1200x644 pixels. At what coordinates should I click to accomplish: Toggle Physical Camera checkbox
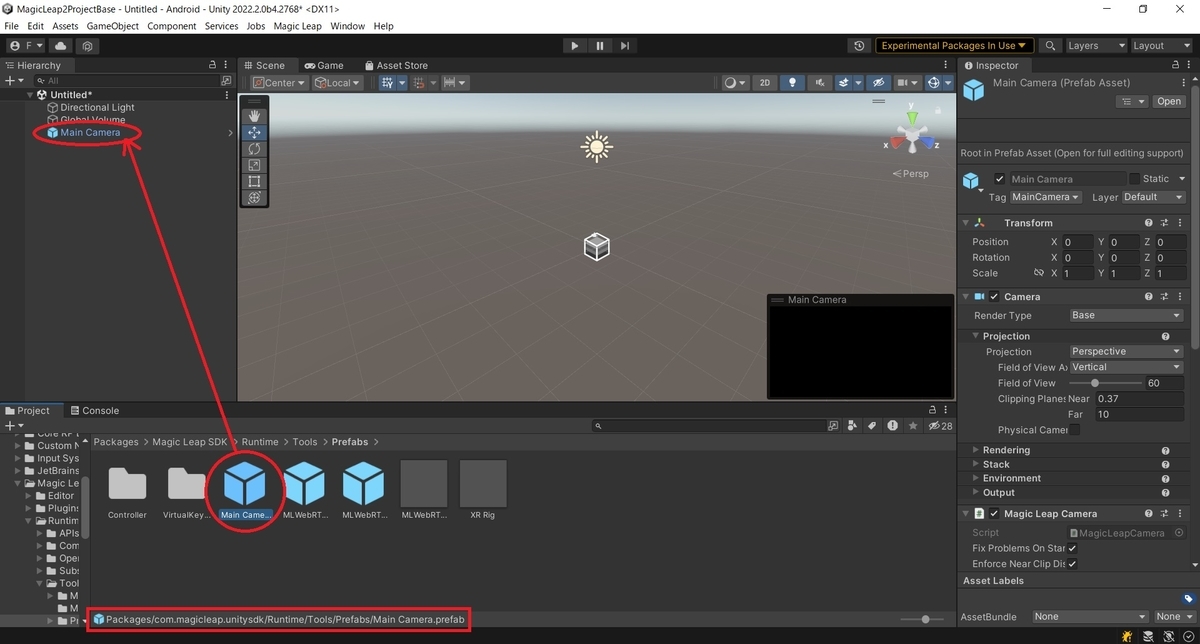[x=1074, y=430]
